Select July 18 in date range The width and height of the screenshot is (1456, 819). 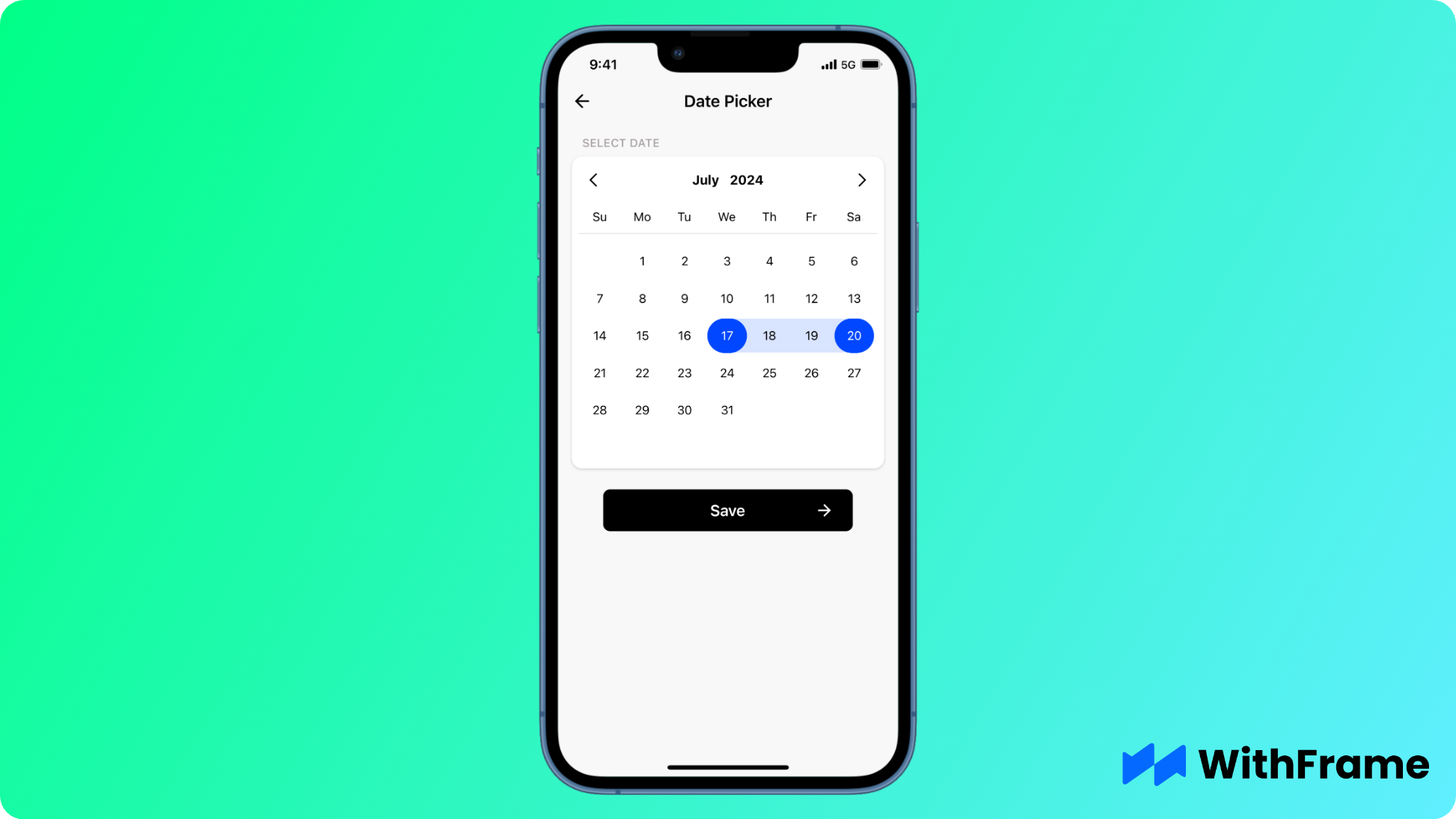coord(769,335)
